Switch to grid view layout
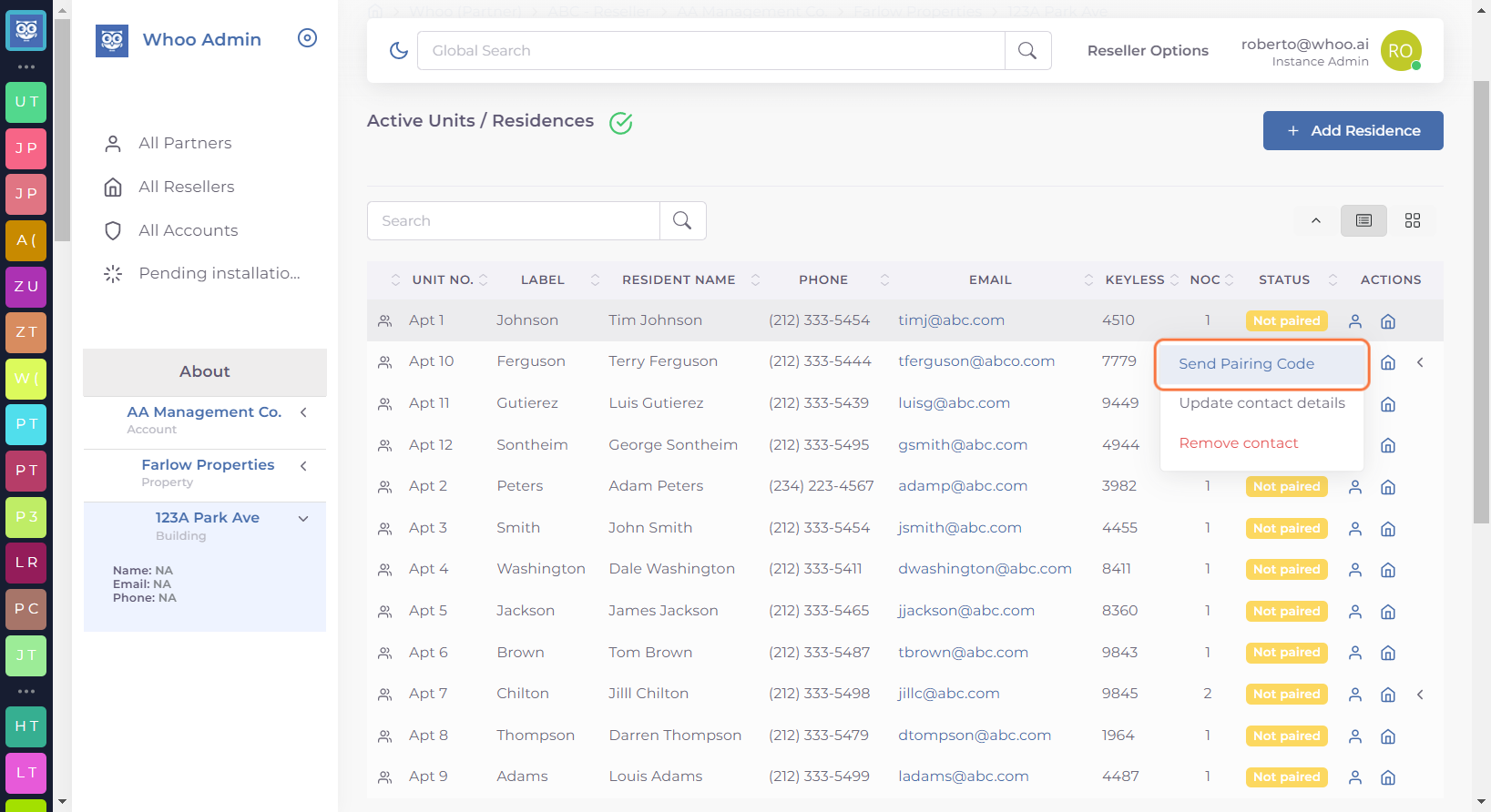The height and width of the screenshot is (812, 1491). point(1413,220)
